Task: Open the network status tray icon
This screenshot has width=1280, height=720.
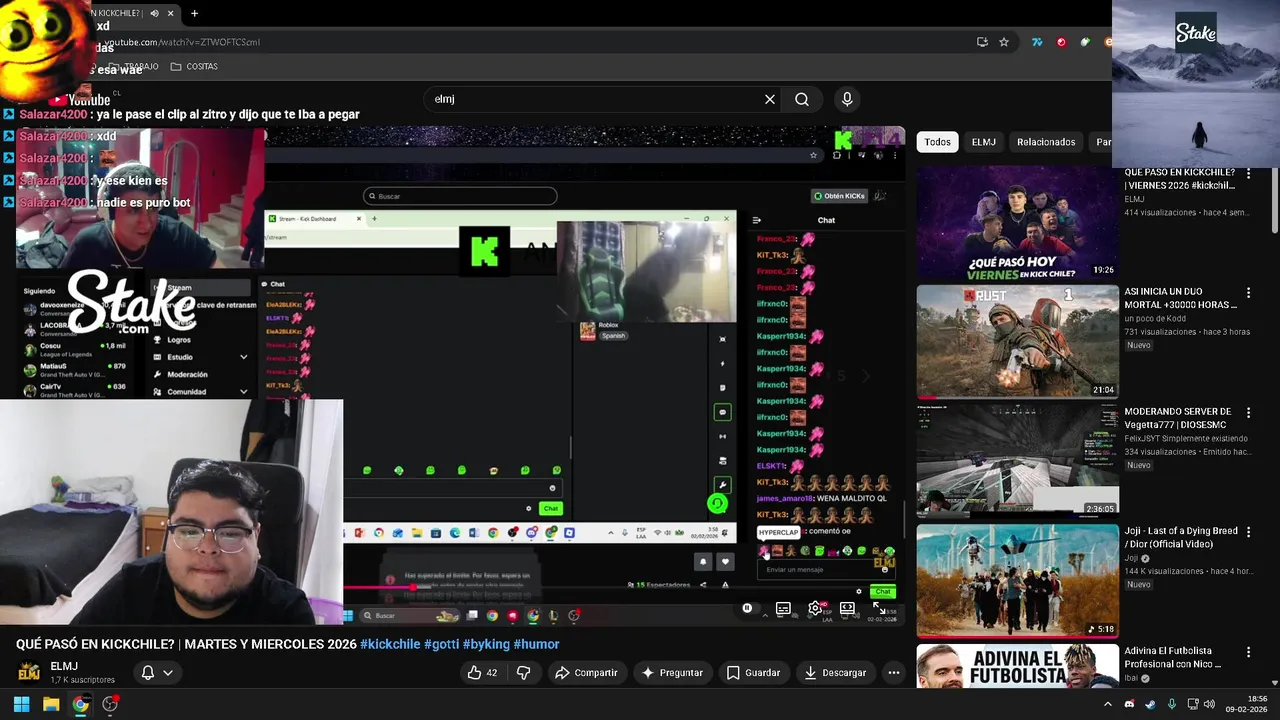Action: [x=1195, y=704]
